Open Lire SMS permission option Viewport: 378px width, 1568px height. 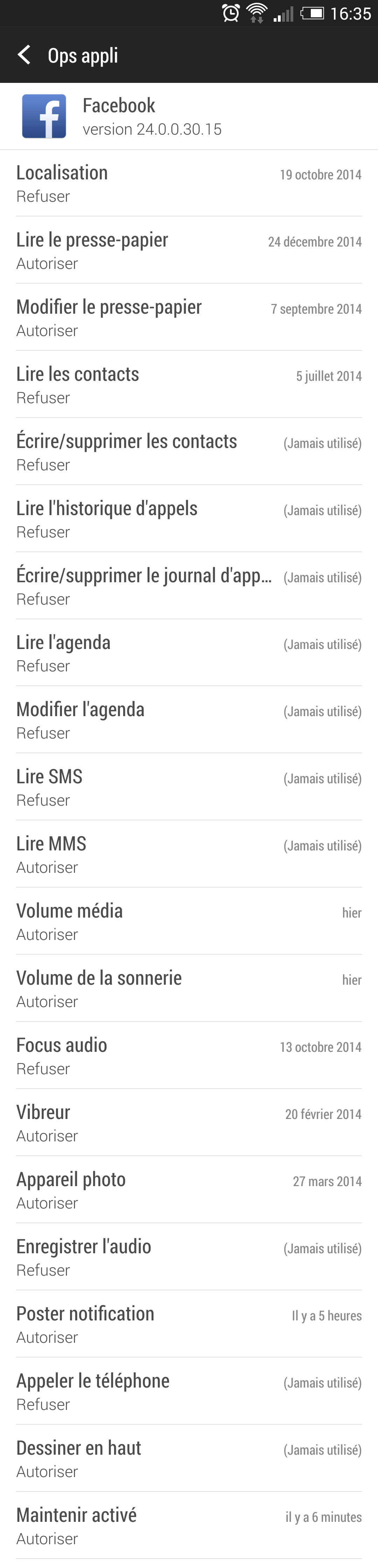(x=188, y=787)
